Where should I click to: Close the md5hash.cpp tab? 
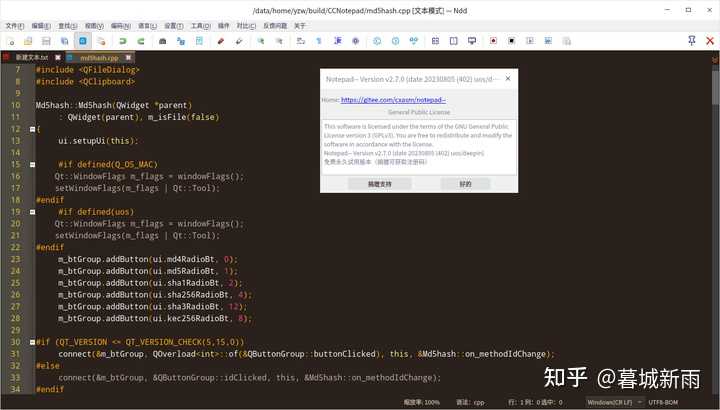(x=128, y=57)
